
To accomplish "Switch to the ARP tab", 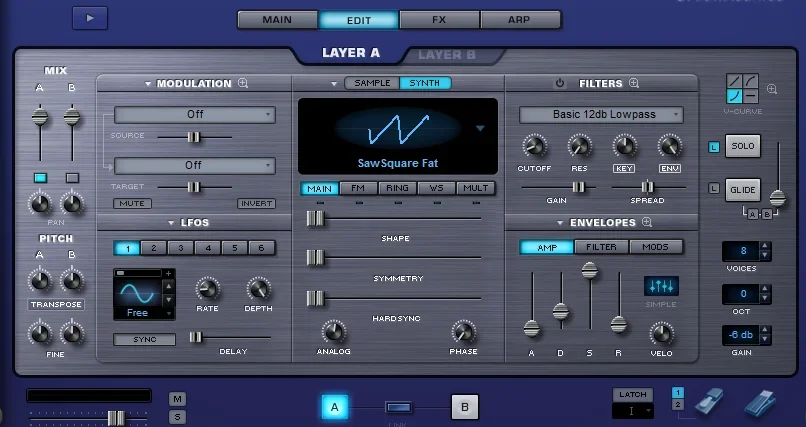I will [520, 20].
